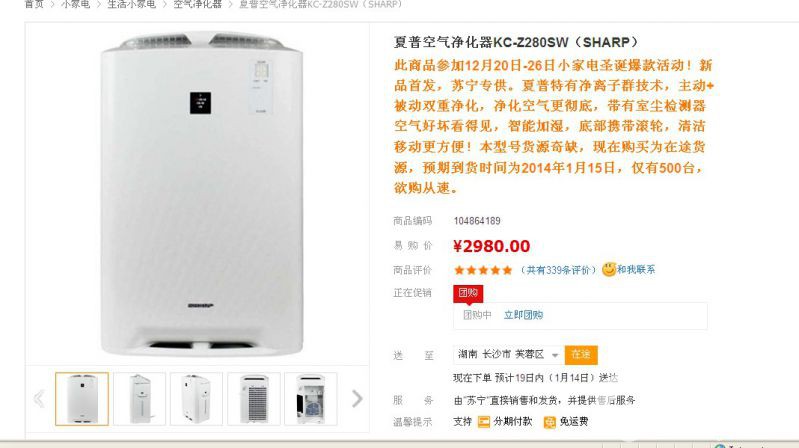Select the fifth open-back product thumbnail

311,399
